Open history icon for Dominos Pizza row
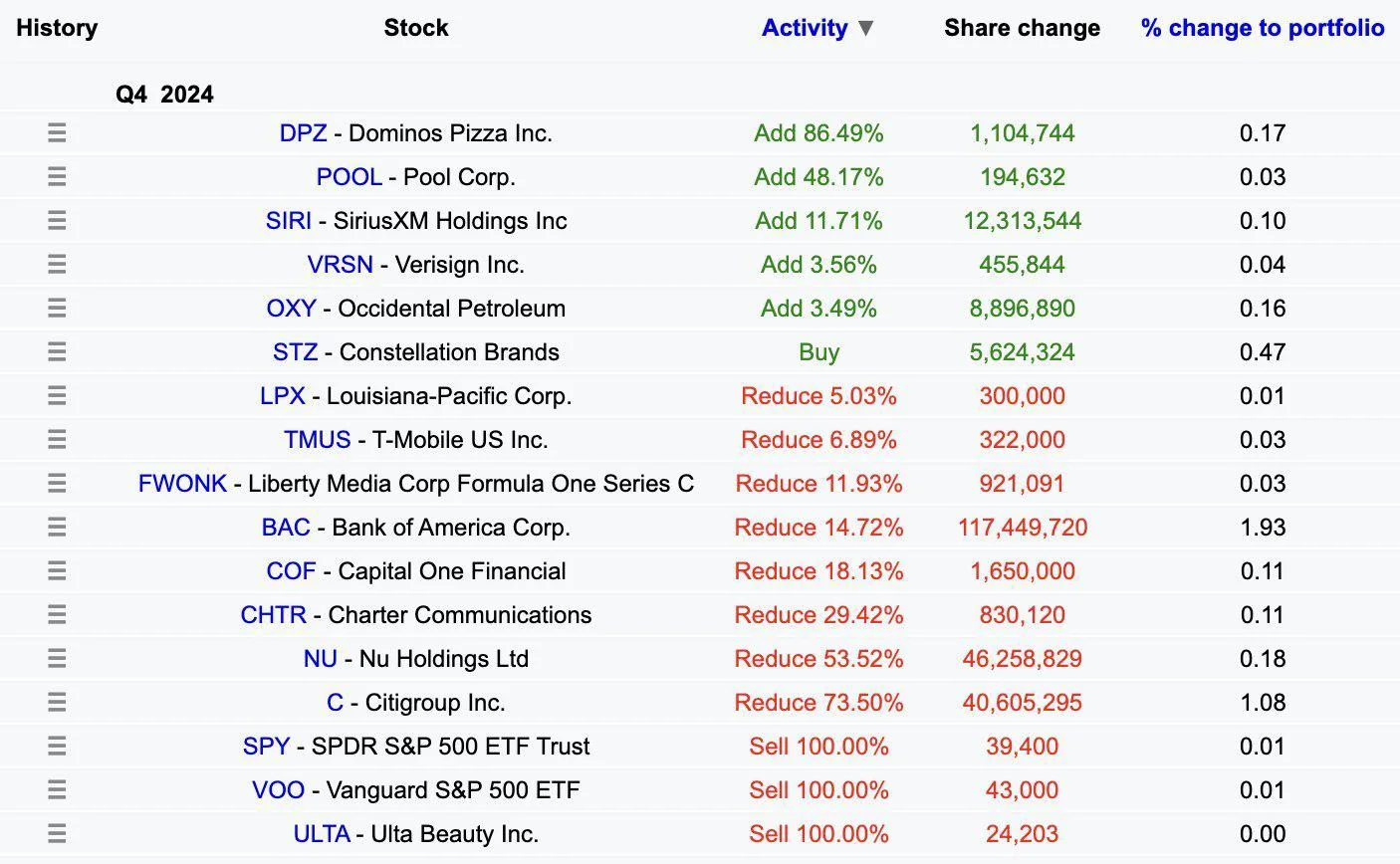Screen dimensions: 1400x864 coord(57,133)
